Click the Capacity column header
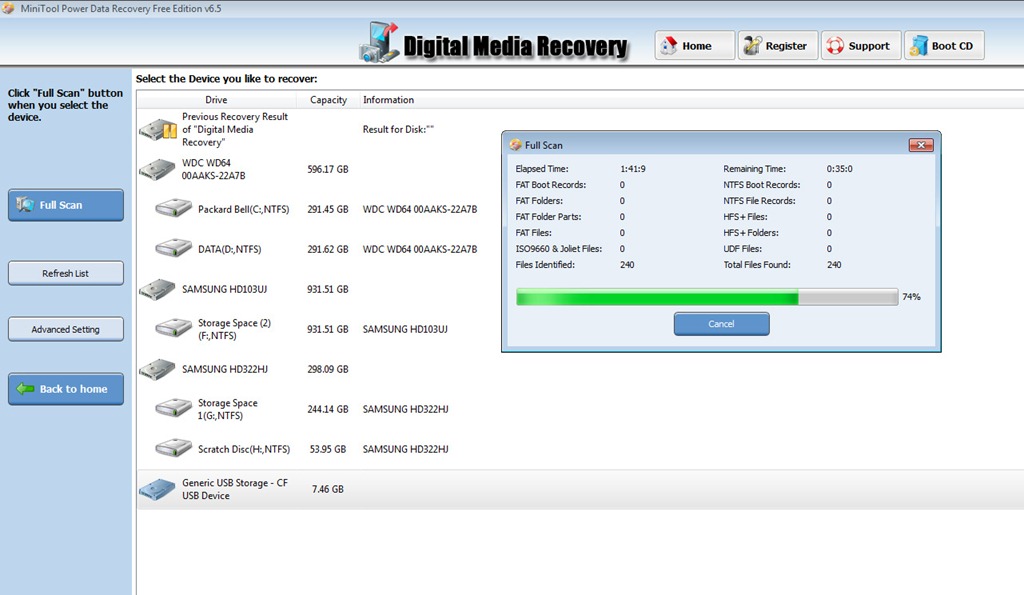 pyautogui.click(x=328, y=100)
